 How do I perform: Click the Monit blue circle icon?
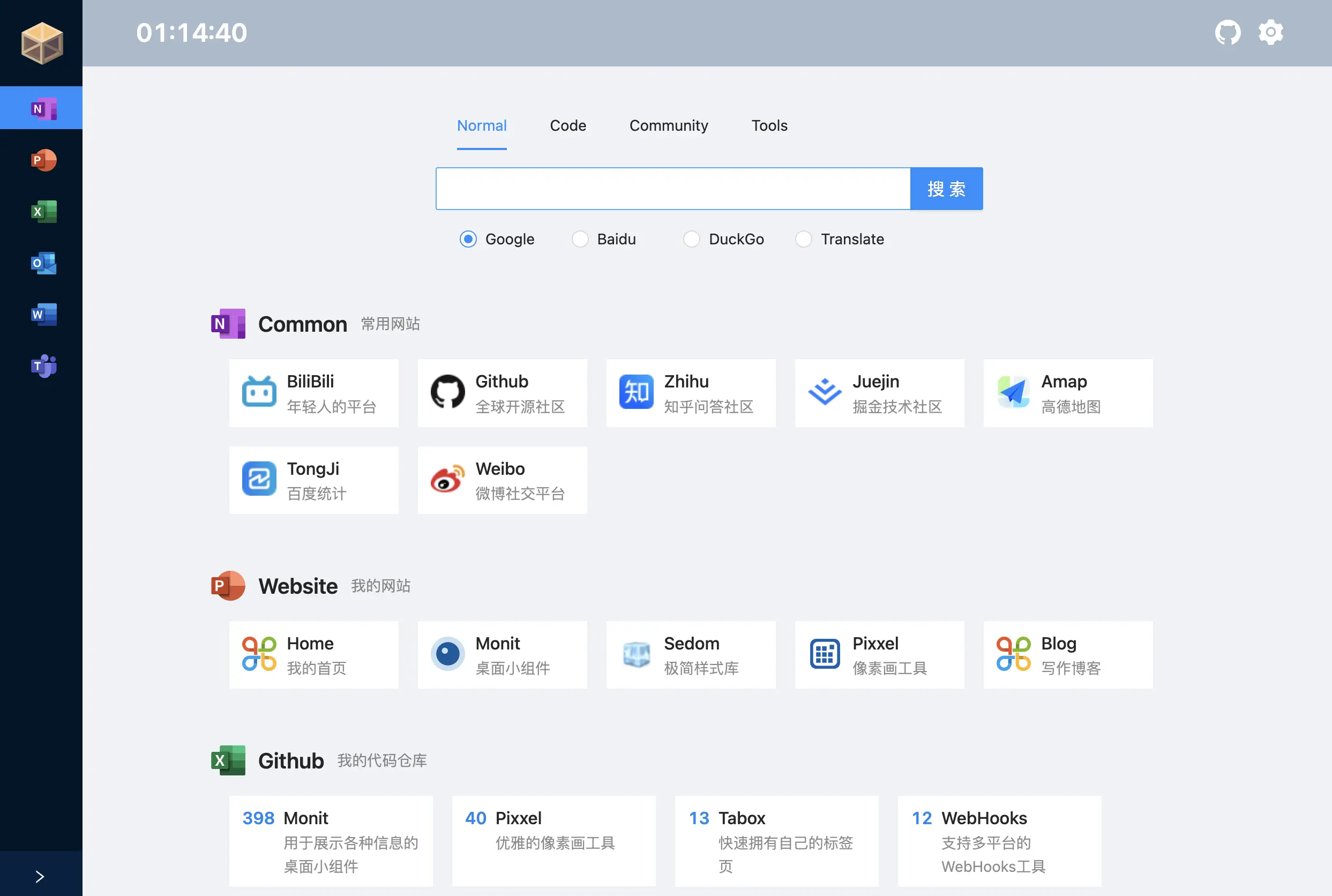tap(447, 654)
